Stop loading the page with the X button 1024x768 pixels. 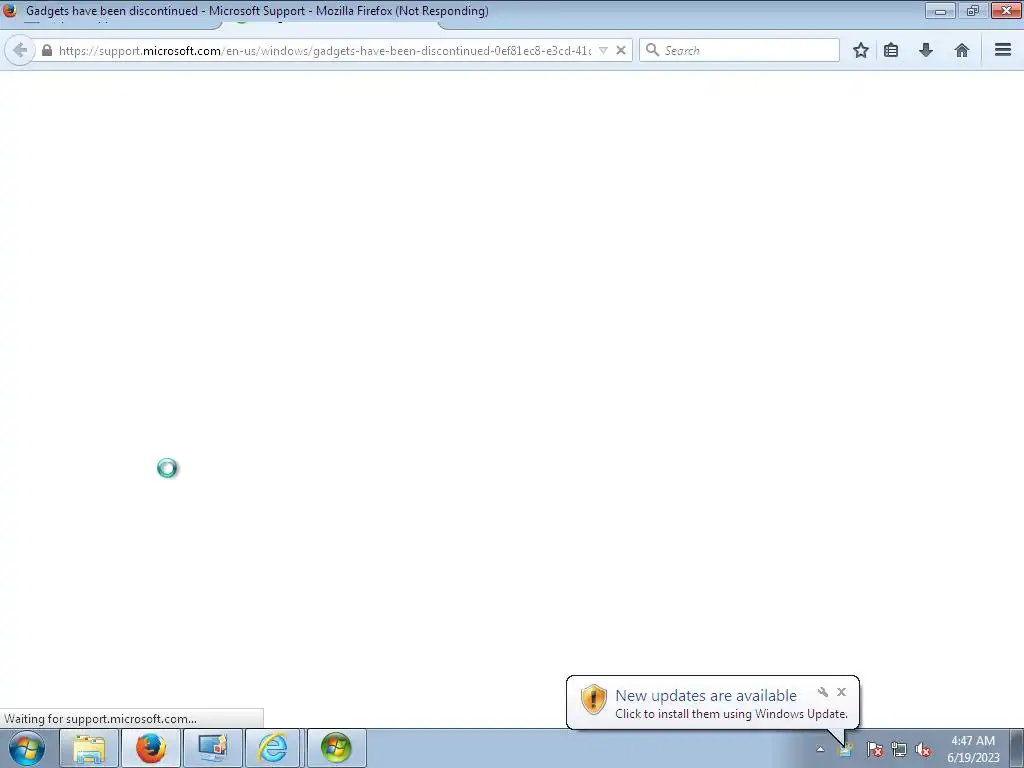coord(621,50)
